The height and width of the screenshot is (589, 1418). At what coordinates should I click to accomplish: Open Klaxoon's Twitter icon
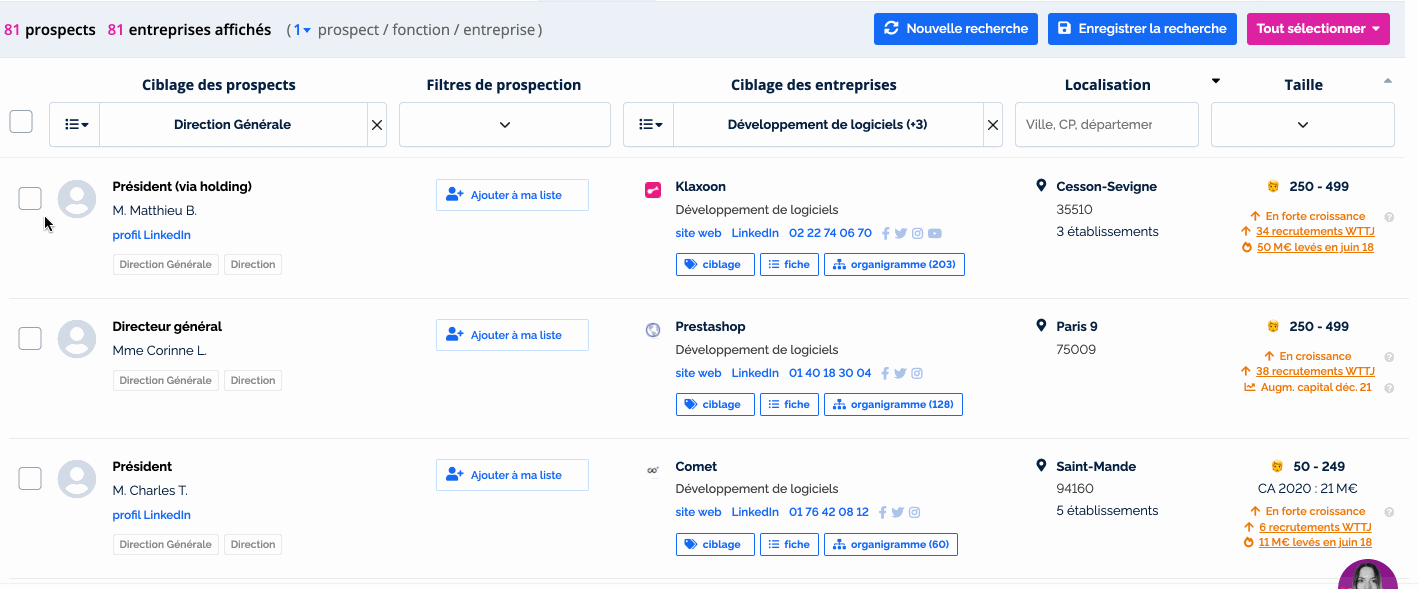click(x=900, y=234)
